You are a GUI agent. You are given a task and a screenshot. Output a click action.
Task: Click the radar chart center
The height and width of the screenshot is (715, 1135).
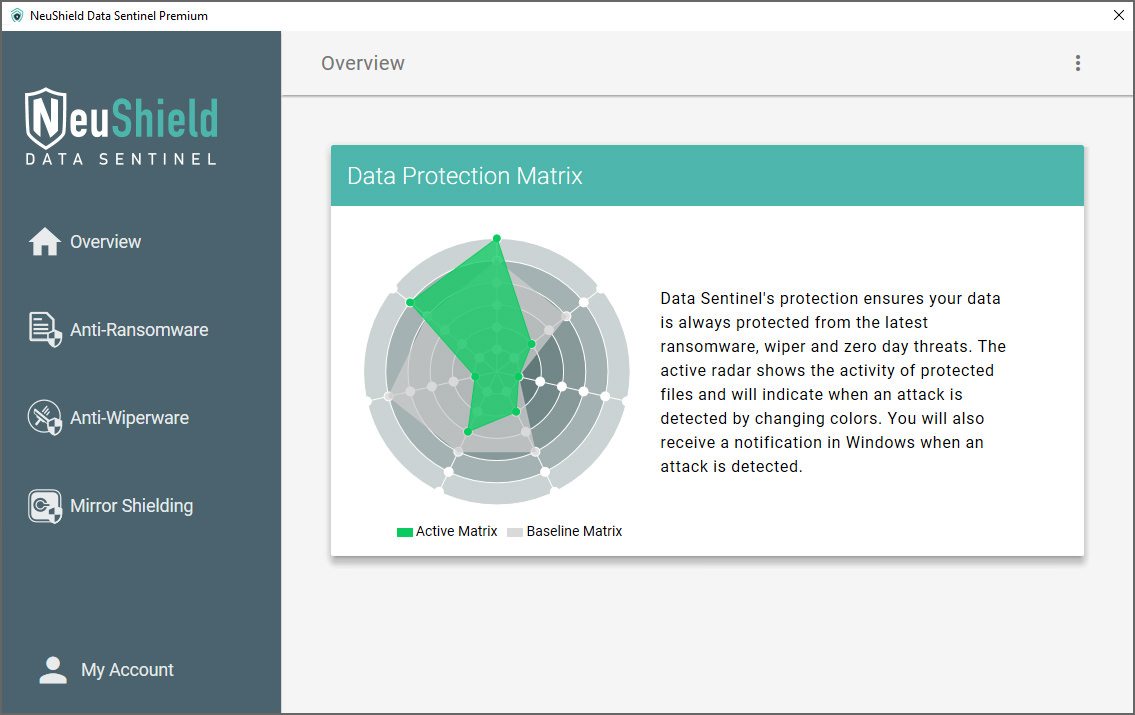pos(497,371)
